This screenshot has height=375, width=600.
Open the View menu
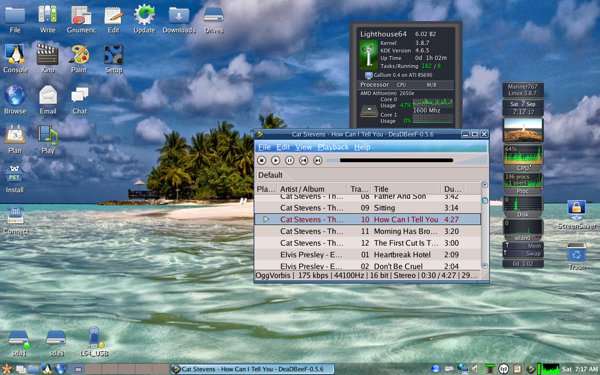coord(304,147)
